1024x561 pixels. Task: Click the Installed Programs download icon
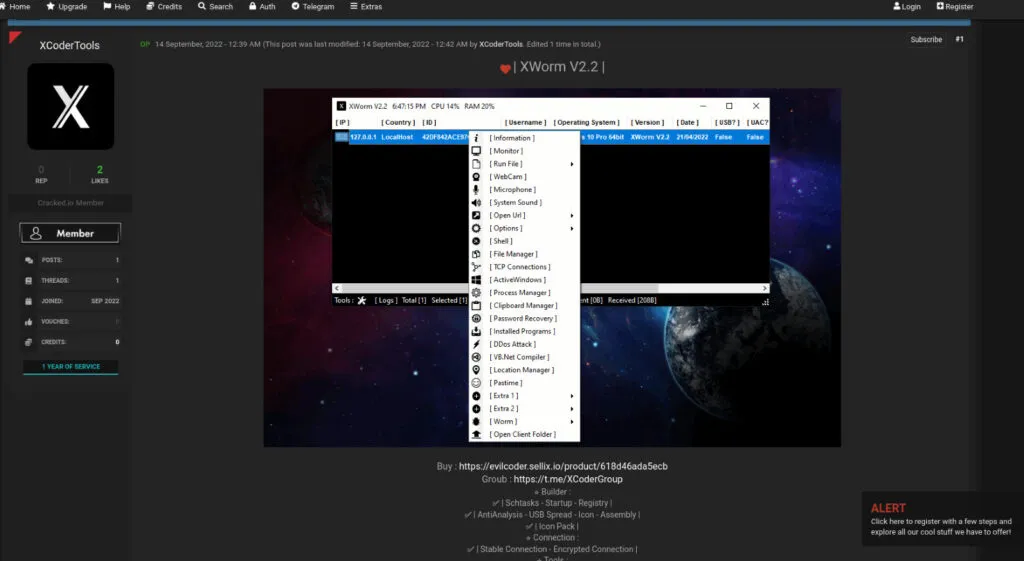(476, 331)
